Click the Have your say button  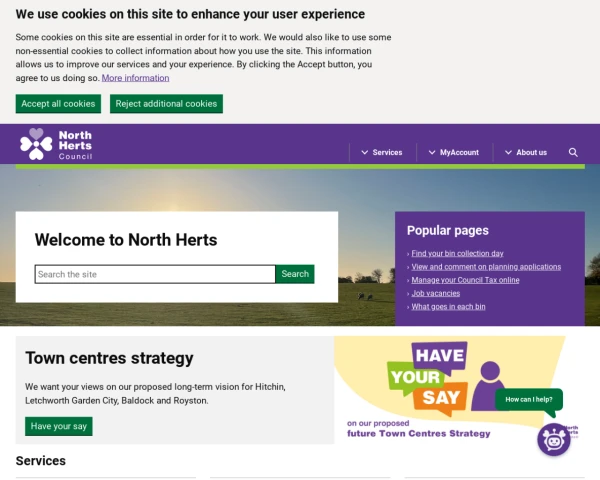(59, 426)
